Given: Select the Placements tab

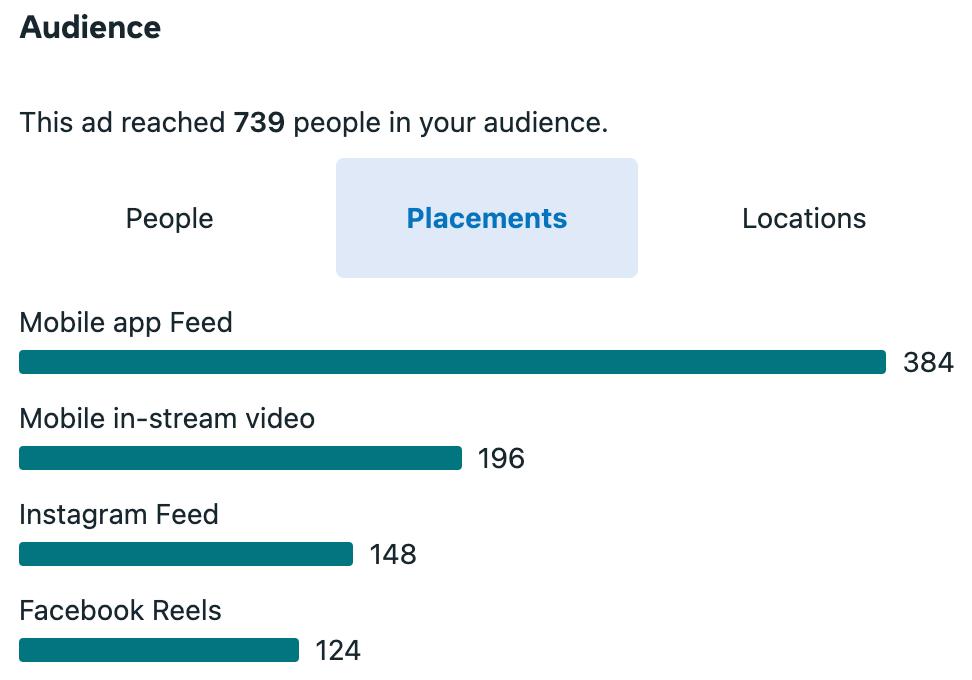Looking at the screenshot, I should tap(486, 218).
